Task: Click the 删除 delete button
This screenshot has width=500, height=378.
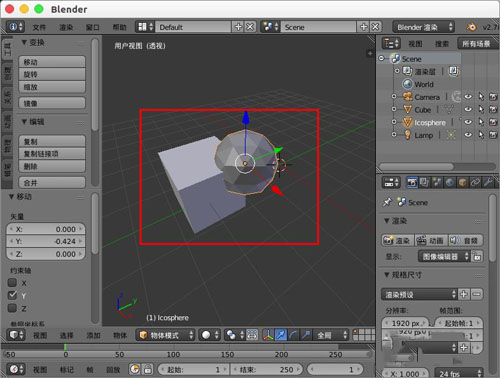Action: point(52,166)
